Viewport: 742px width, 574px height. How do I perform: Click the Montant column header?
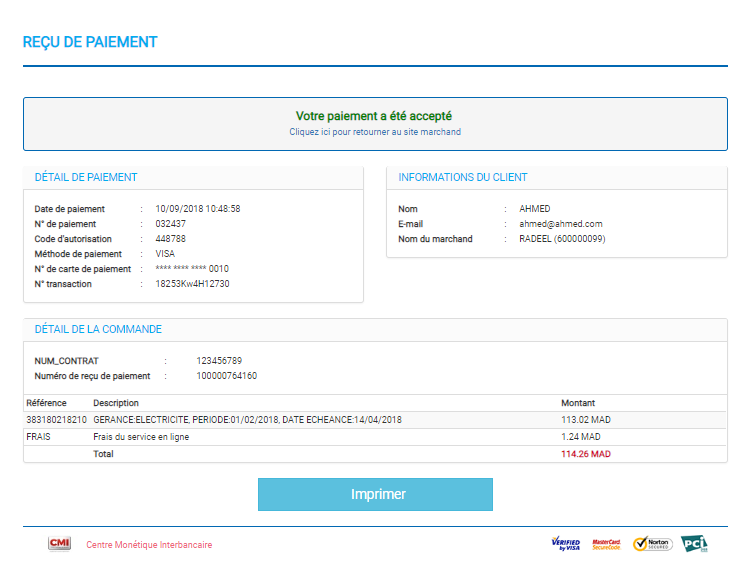pyautogui.click(x=578, y=403)
